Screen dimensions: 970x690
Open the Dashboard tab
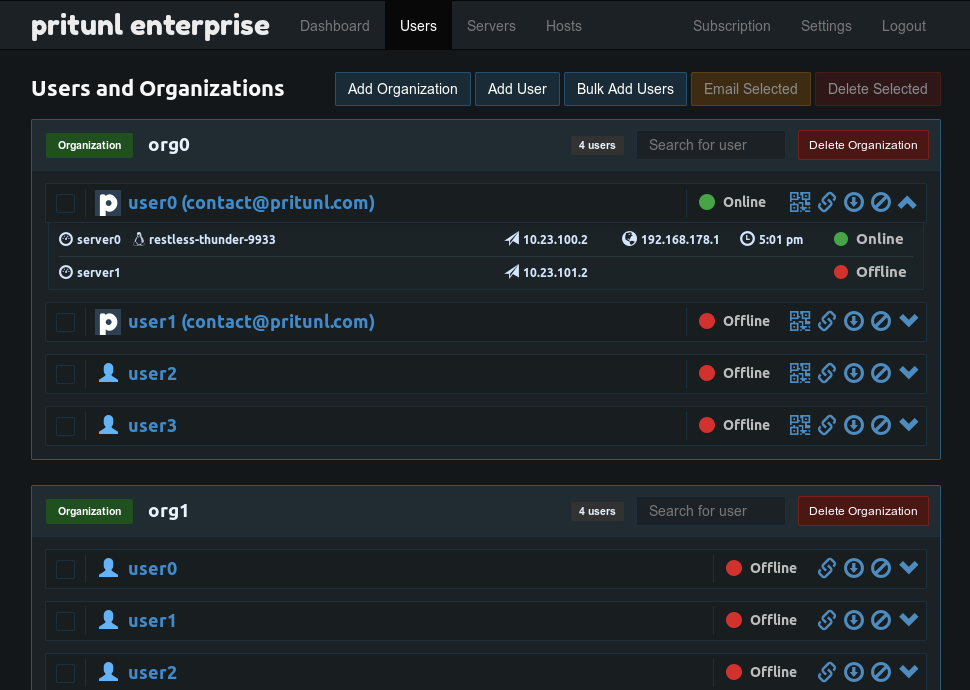click(x=335, y=25)
